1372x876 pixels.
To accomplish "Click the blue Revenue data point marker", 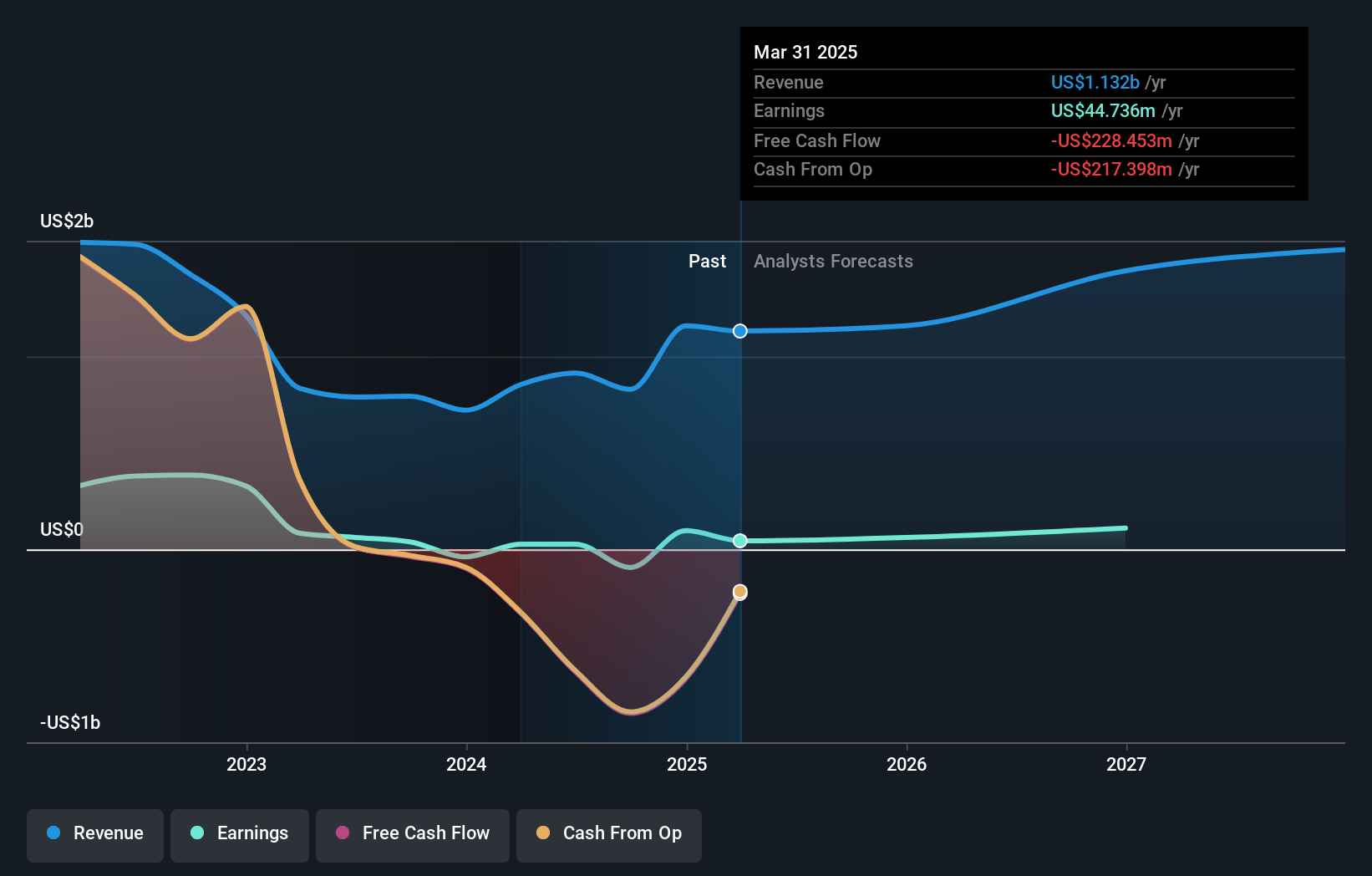I will click(x=740, y=331).
